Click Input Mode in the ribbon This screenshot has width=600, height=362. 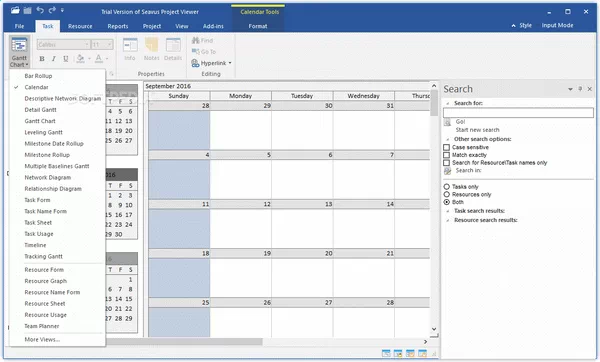[x=557, y=25]
